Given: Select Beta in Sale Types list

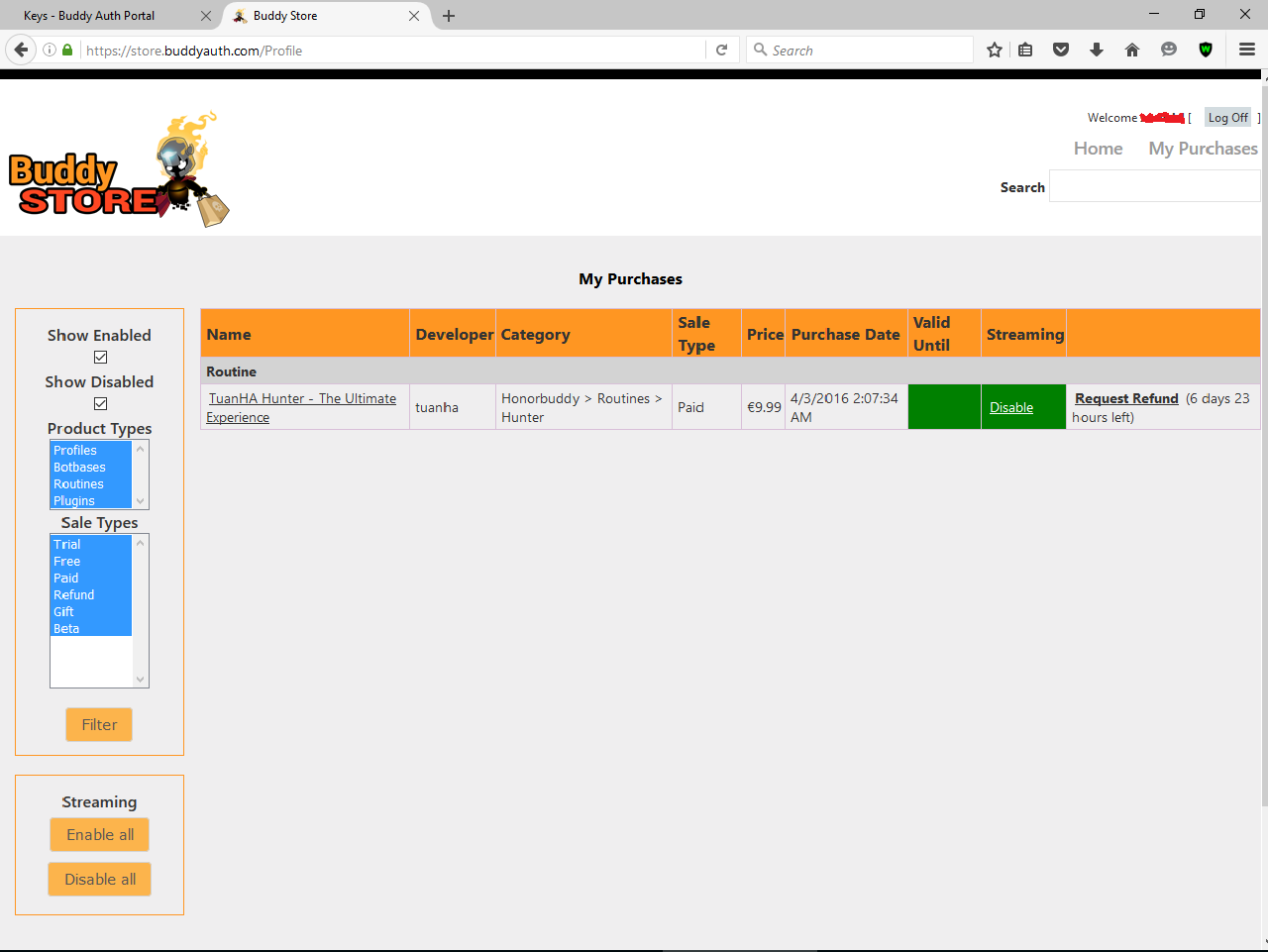Looking at the screenshot, I should click(x=91, y=629).
